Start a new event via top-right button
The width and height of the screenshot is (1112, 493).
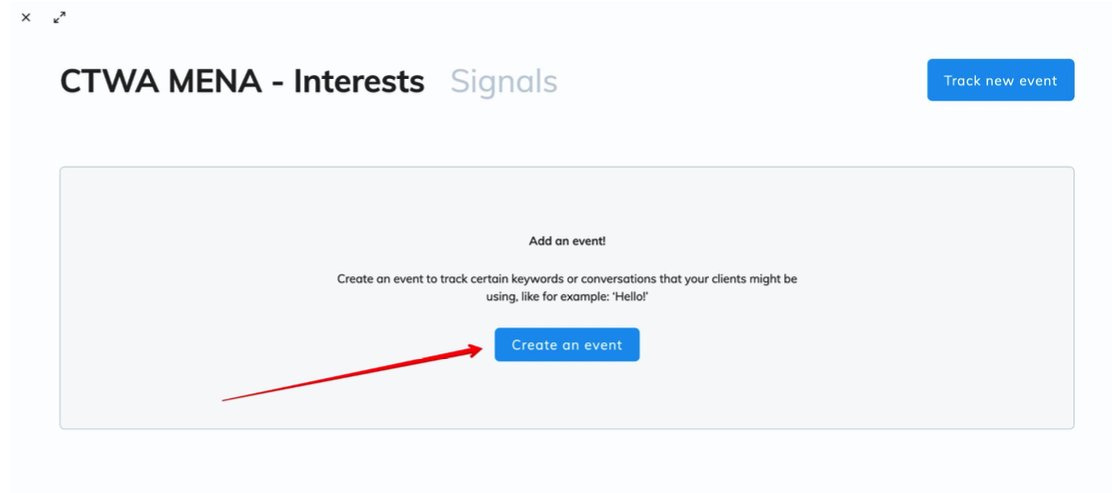pos(1000,80)
